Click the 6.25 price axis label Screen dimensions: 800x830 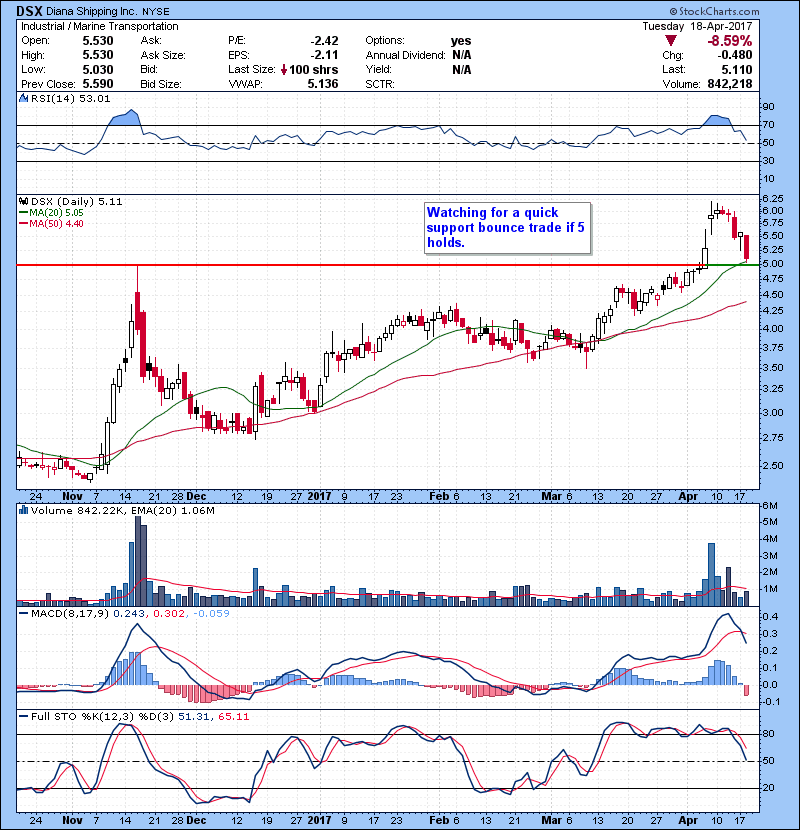(x=772, y=199)
